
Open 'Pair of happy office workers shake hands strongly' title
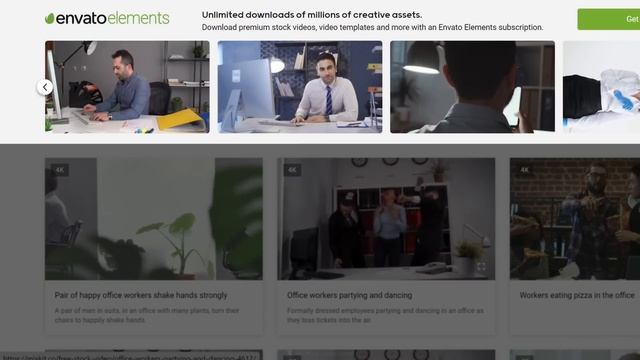141,295
